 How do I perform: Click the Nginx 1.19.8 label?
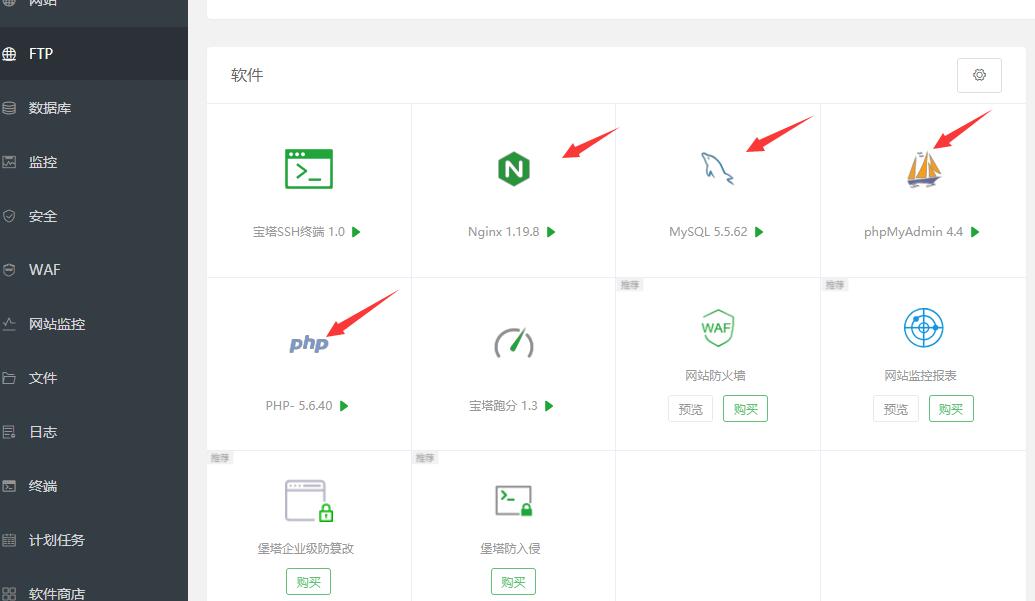tap(504, 232)
